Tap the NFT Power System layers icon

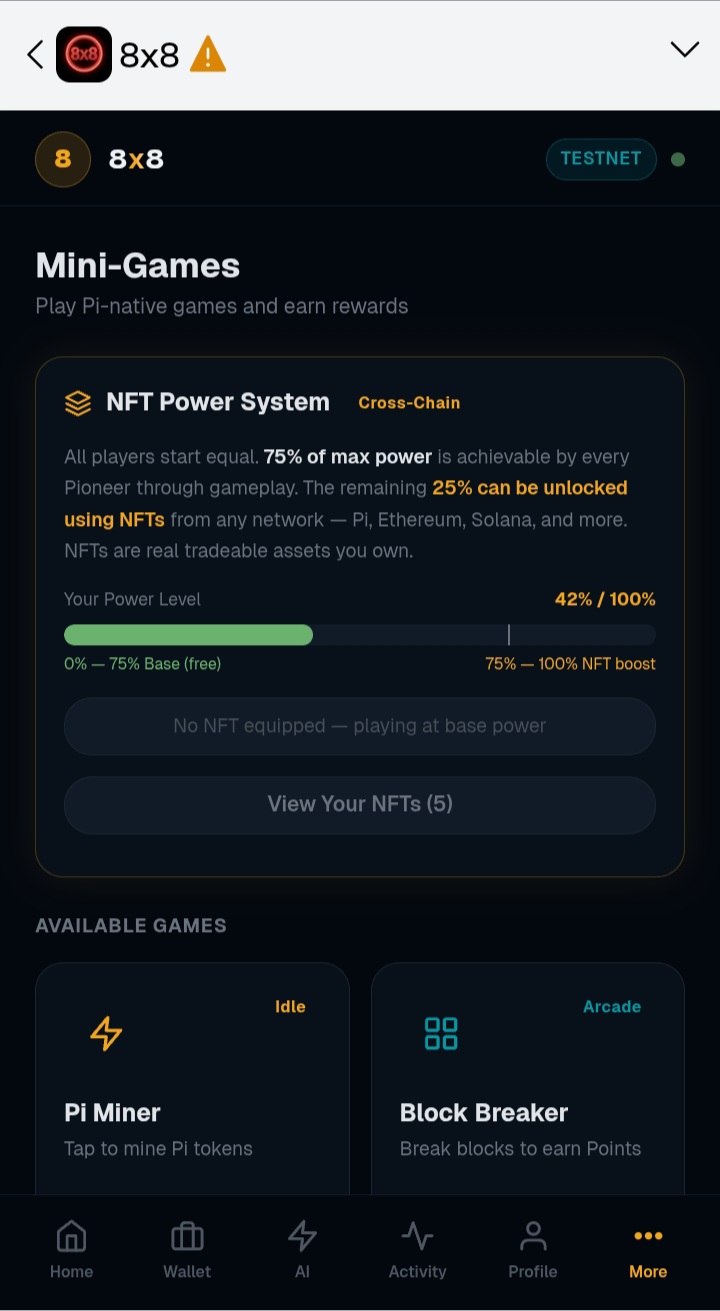[x=78, y=403]
